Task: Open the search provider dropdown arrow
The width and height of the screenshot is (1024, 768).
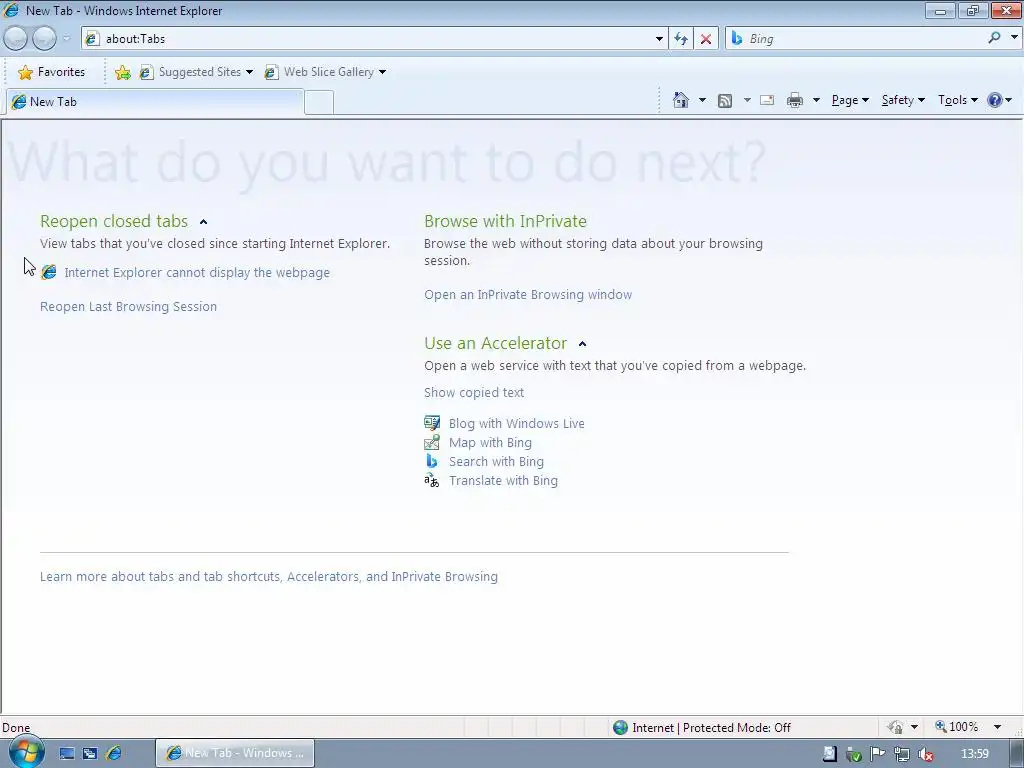Action: point(1014,38)
